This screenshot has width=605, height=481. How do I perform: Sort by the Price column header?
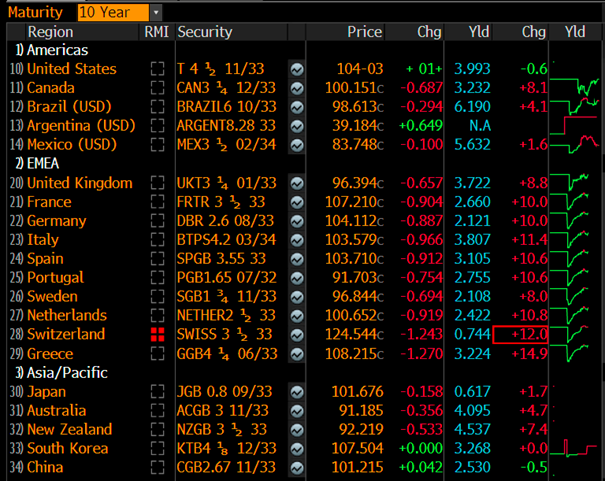tap(365, 32)
